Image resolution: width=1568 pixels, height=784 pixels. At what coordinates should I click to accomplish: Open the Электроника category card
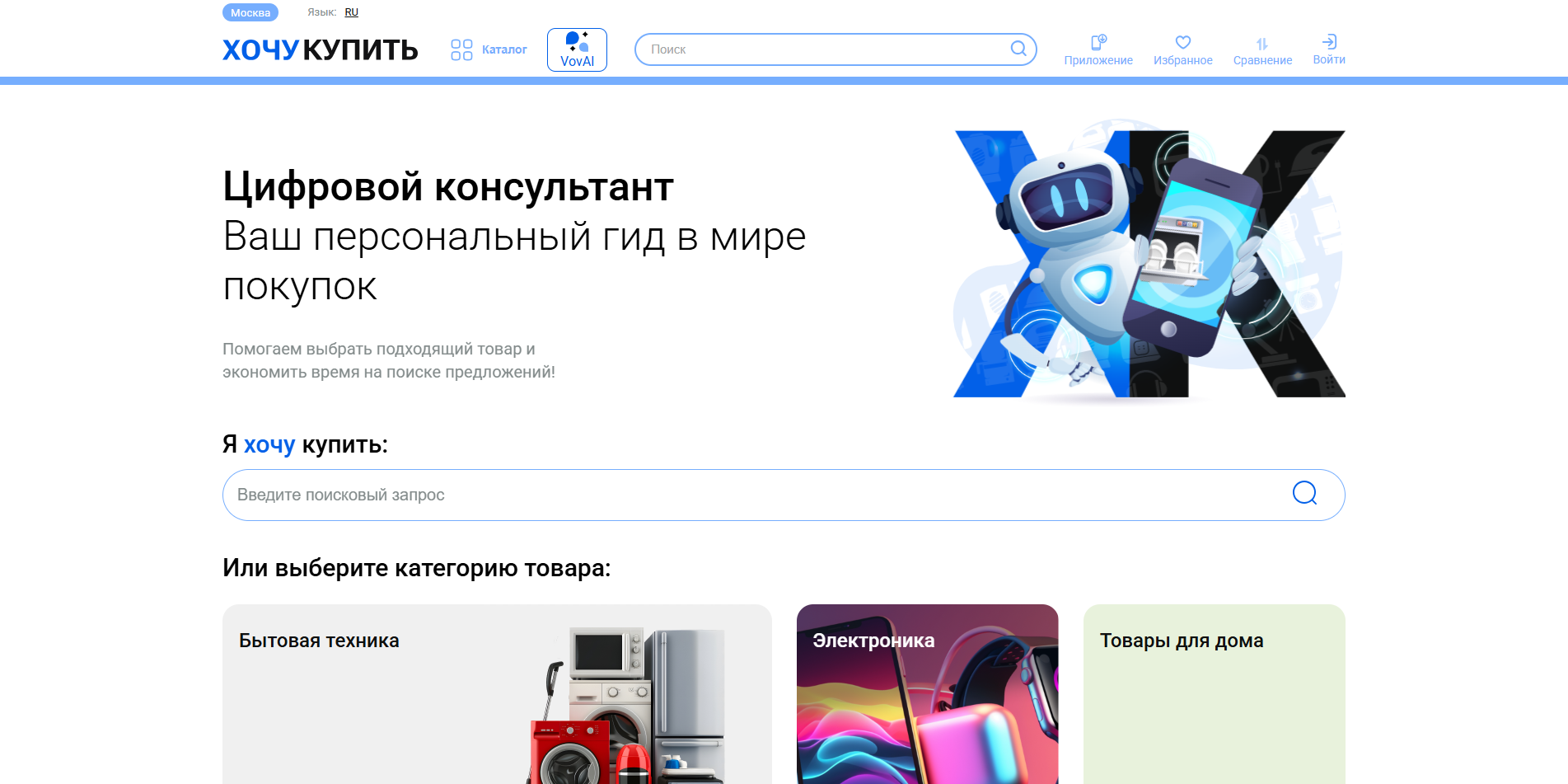click(x=927, y=694)
